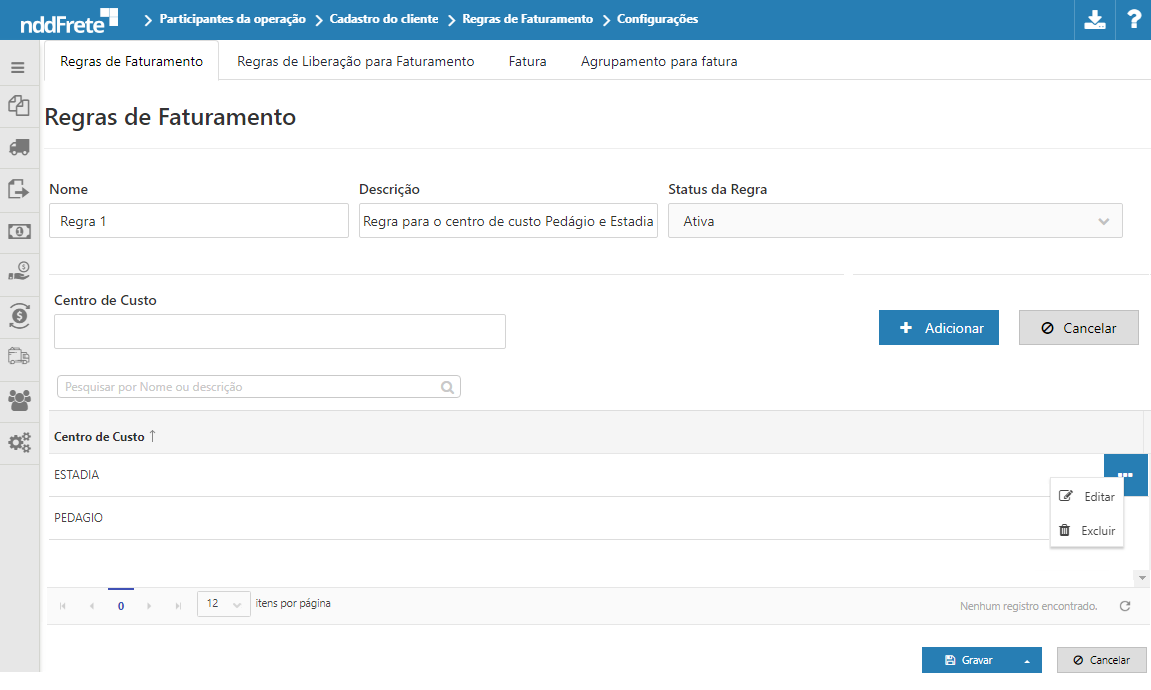Click the Cadastro do cliente breadcrumb link
The width and height of the screenshot is (1151, 690).
383,19
